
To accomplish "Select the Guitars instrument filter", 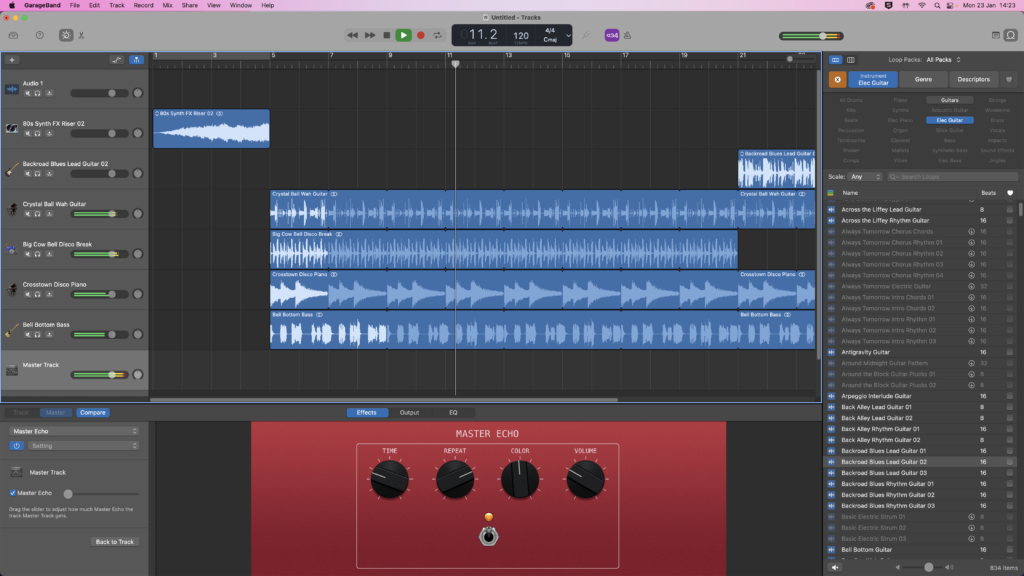I will tap(950, 101).
